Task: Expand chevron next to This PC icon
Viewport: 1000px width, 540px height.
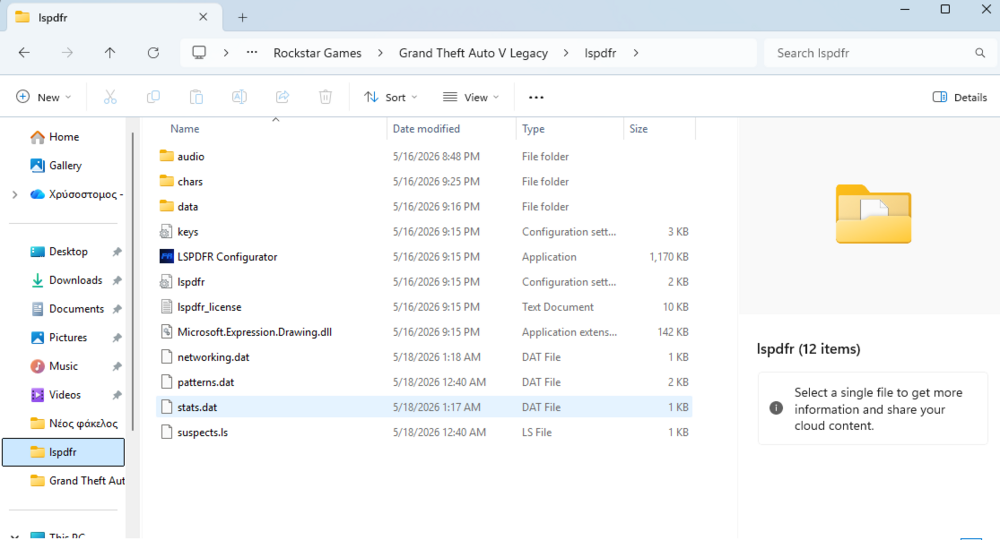Action: tap(226, 53)
